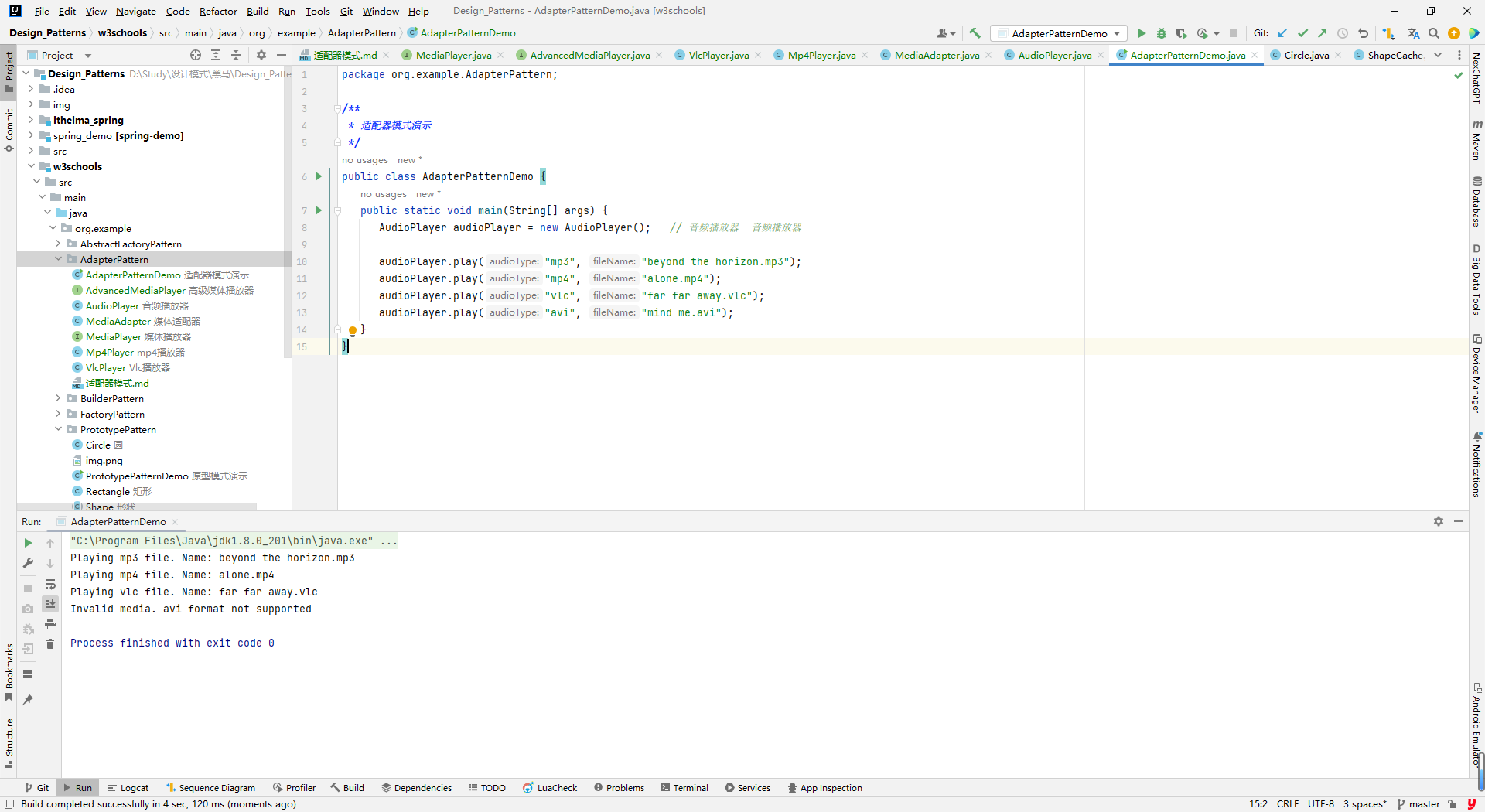
Task: Open the Terminal tool window button
Action: point(684,788)
